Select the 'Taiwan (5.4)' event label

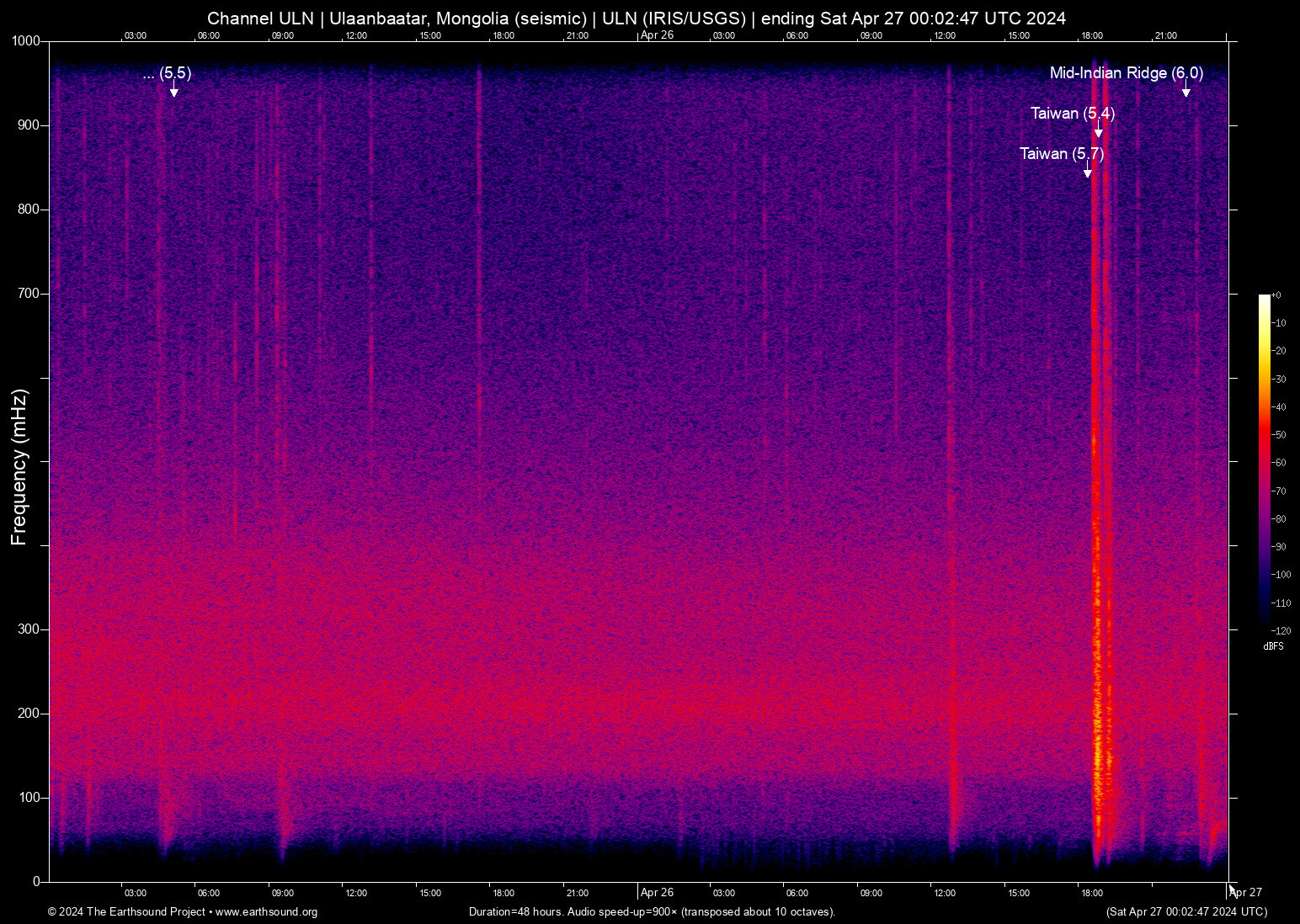1073,114
